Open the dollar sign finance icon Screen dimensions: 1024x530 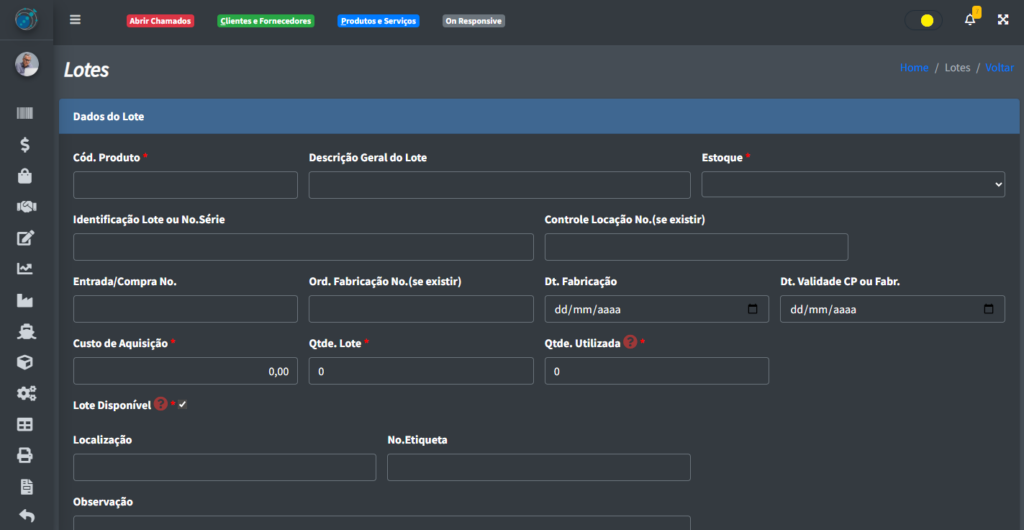[26, 145]
